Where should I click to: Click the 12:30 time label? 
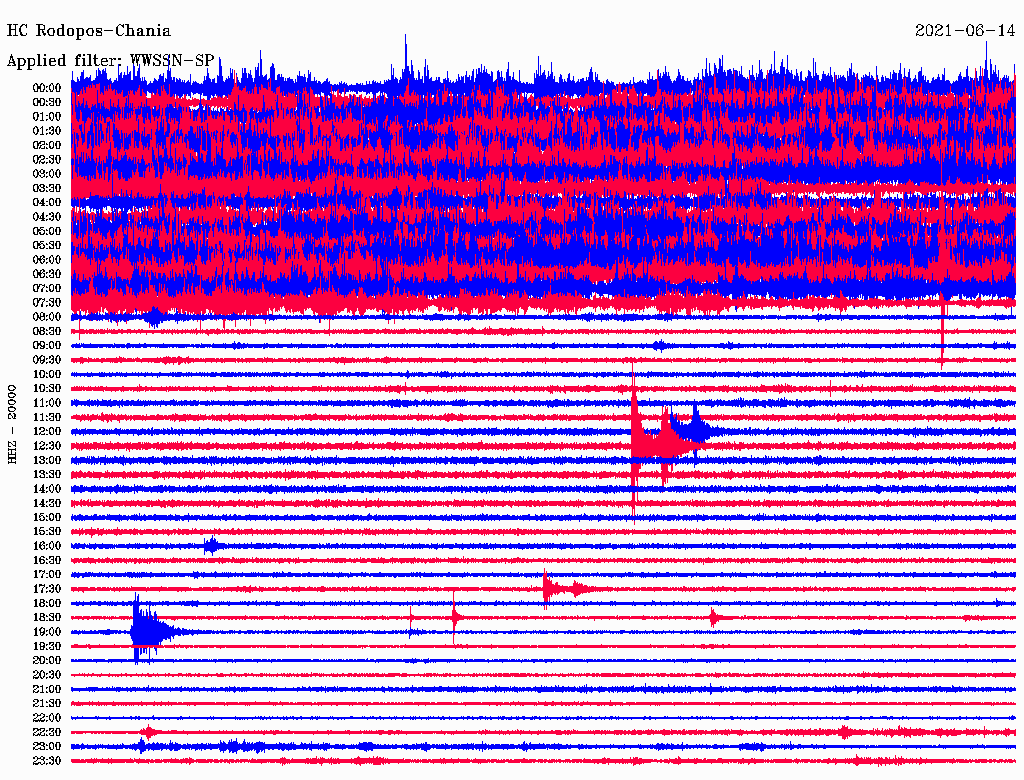pyautogui.click(x=47, y=446)
